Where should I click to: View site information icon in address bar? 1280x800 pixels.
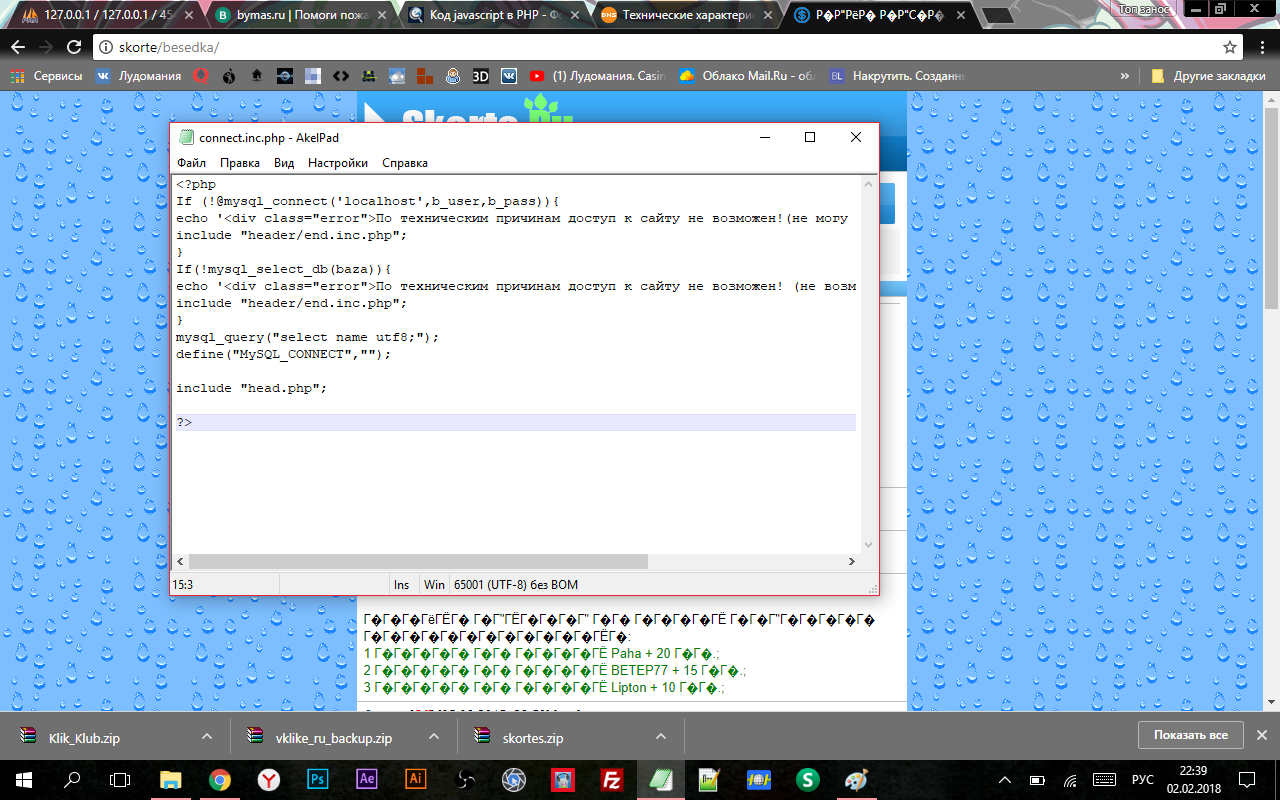point(106,47)
